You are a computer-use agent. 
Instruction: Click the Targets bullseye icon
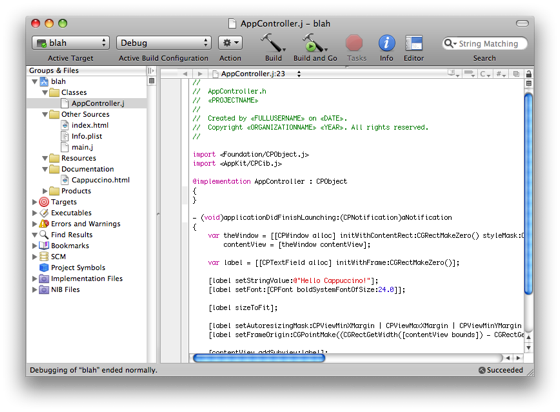[44, 202]
